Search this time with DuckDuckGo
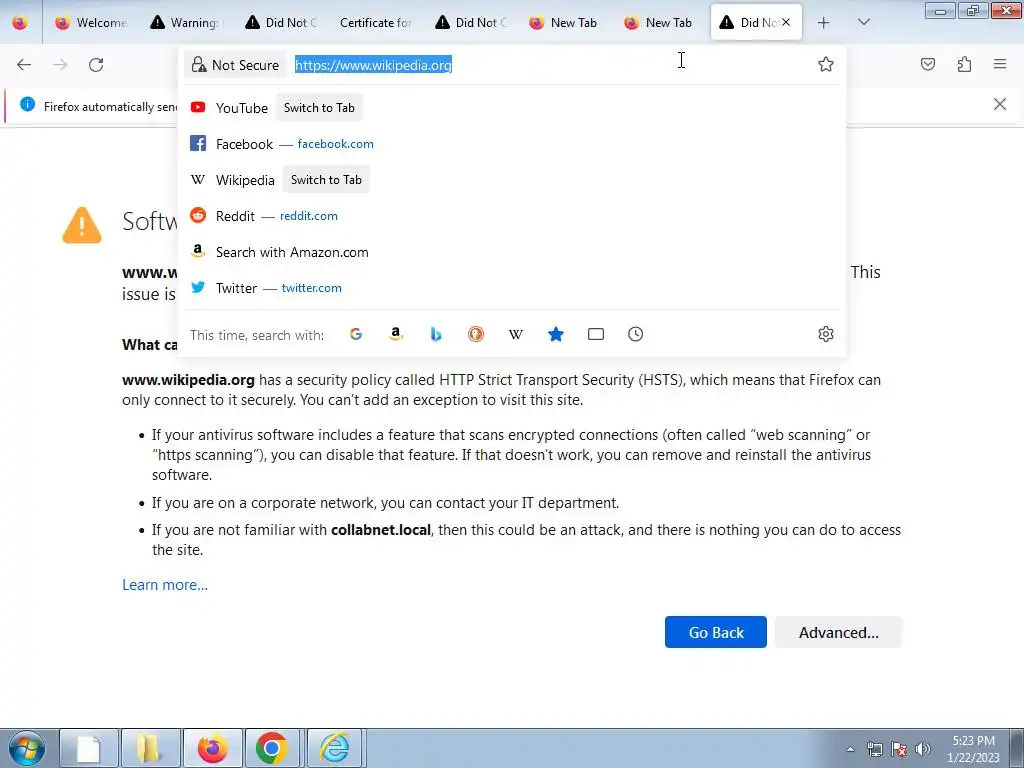 pos(476,334)
